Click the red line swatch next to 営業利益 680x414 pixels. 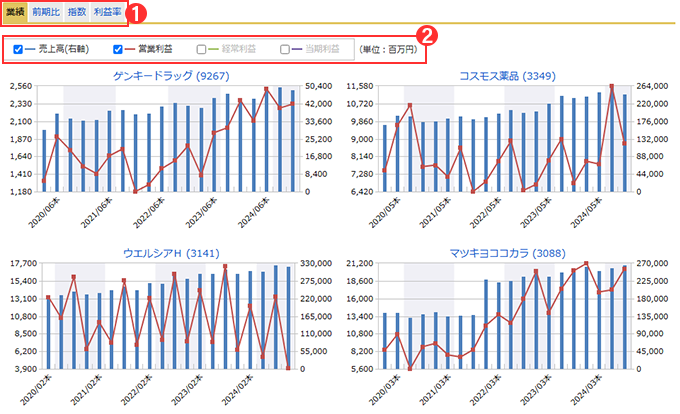pyautogui.click(x=130, y=49)
